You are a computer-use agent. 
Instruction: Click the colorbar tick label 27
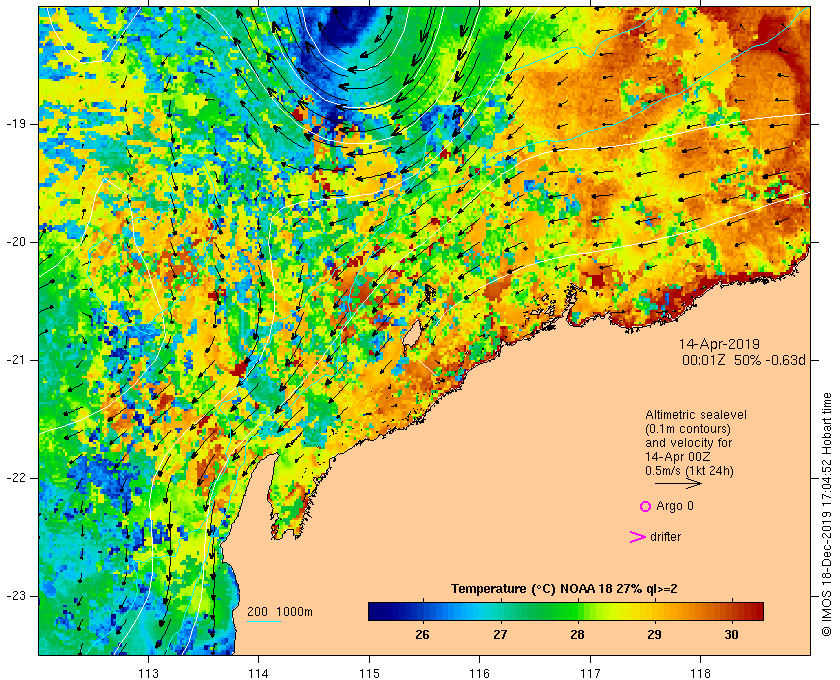click(x=500, y=635)
